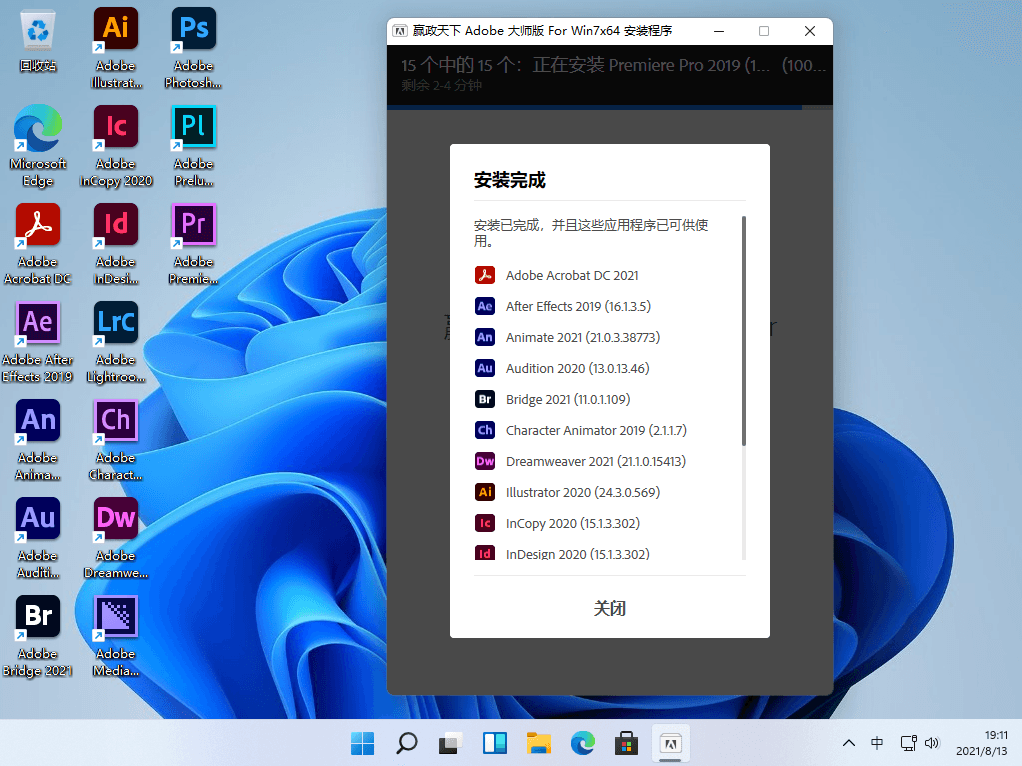The width and height of the screenshot is (1022, 766).
Task: Select 'Bridge 2021 (11.0.1.109)' entry
Action: [568, 399]
